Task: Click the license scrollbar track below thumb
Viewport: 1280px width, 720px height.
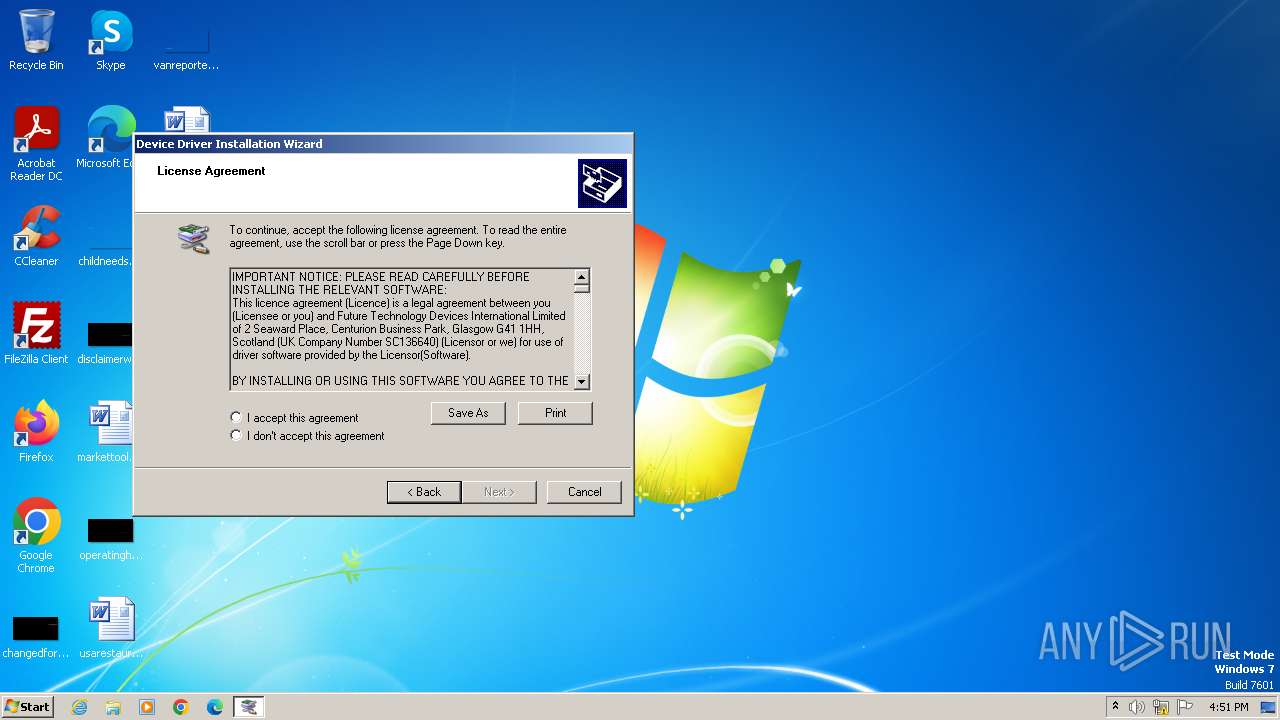Action: [582, 335]
